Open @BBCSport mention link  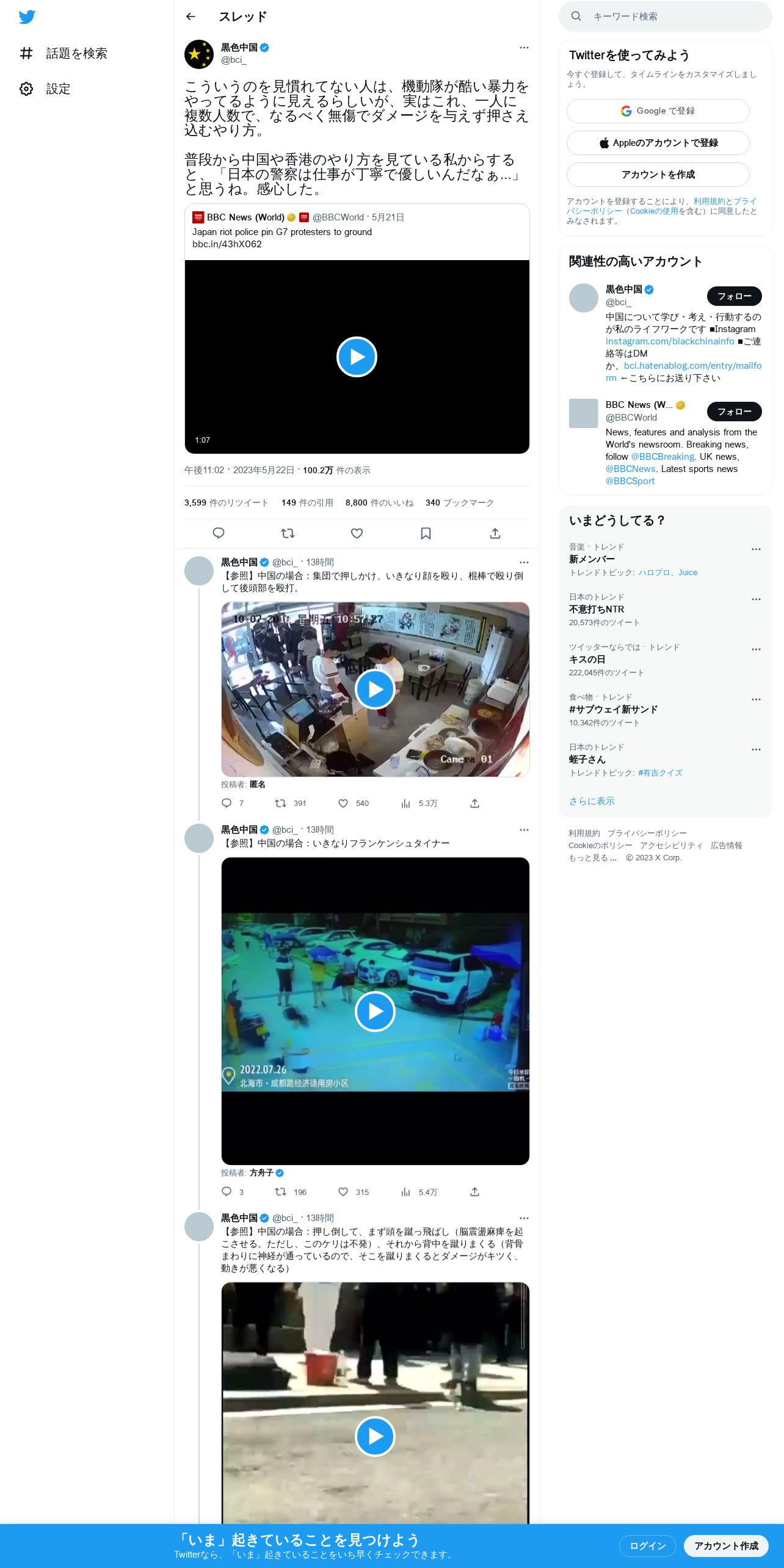(x=630, y=481)
